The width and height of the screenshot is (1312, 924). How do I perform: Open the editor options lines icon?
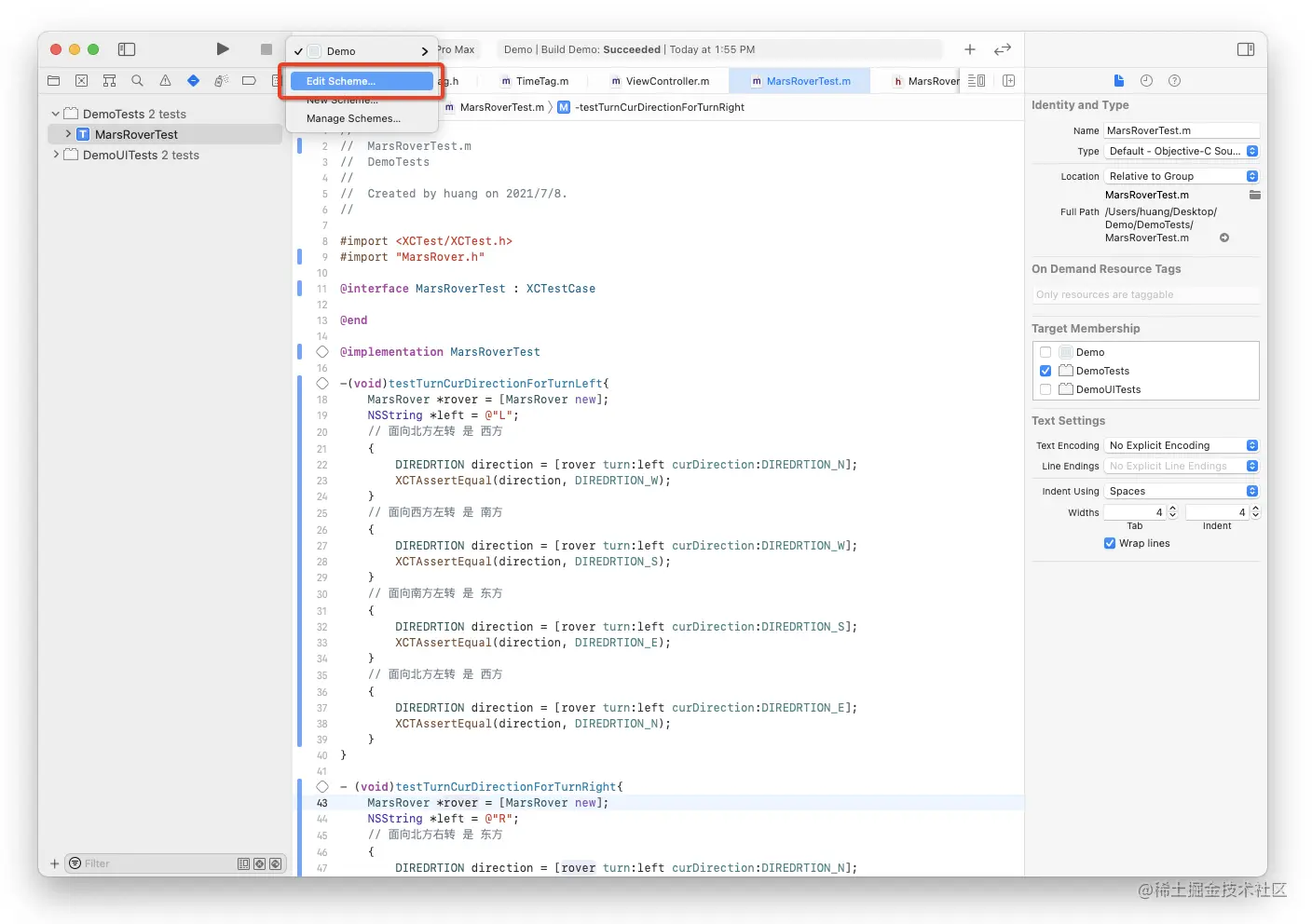pos(976,81)
